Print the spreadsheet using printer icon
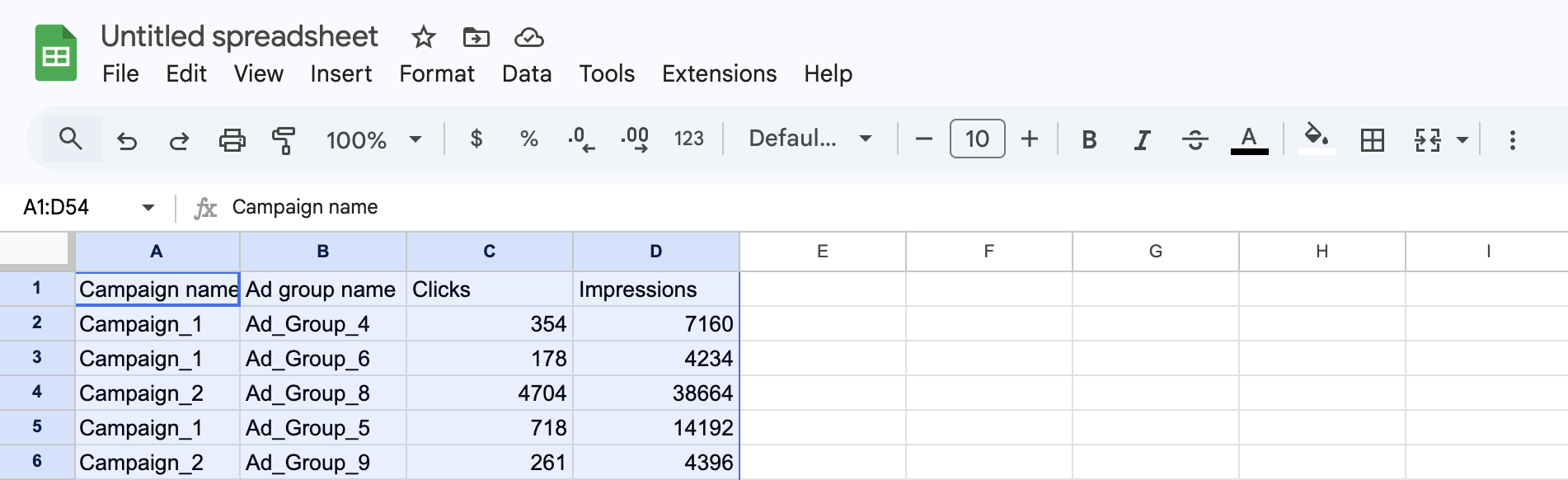Screen dimensions: 1568x480 point(232,140)
